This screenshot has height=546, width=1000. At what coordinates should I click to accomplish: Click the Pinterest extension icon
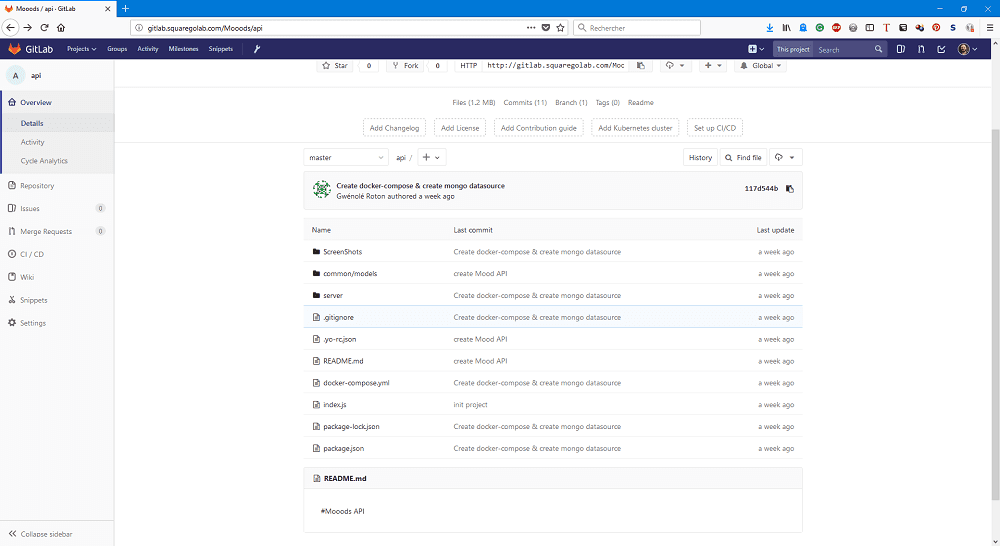936,28
